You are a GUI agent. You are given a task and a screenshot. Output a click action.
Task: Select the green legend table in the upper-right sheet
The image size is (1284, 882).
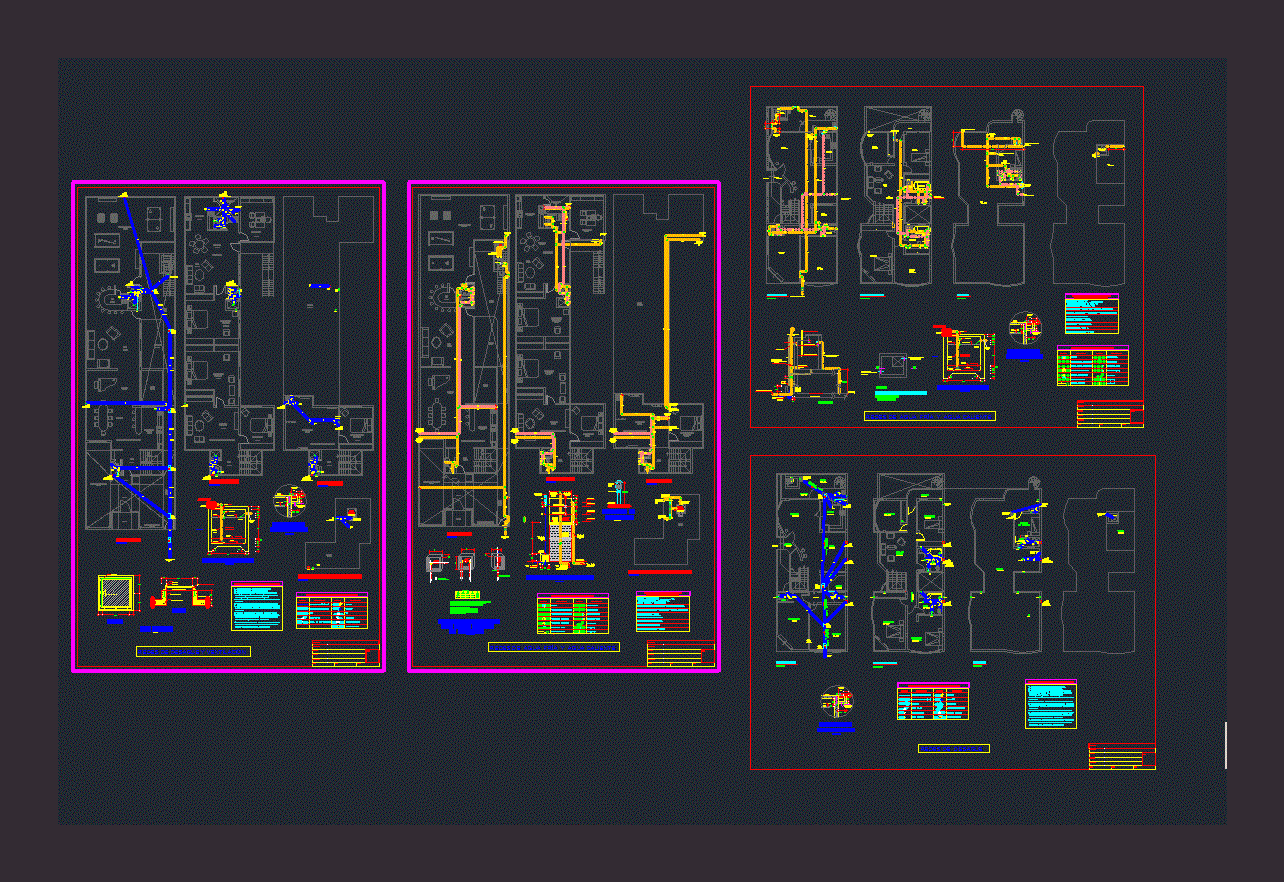click(1093, 366)
